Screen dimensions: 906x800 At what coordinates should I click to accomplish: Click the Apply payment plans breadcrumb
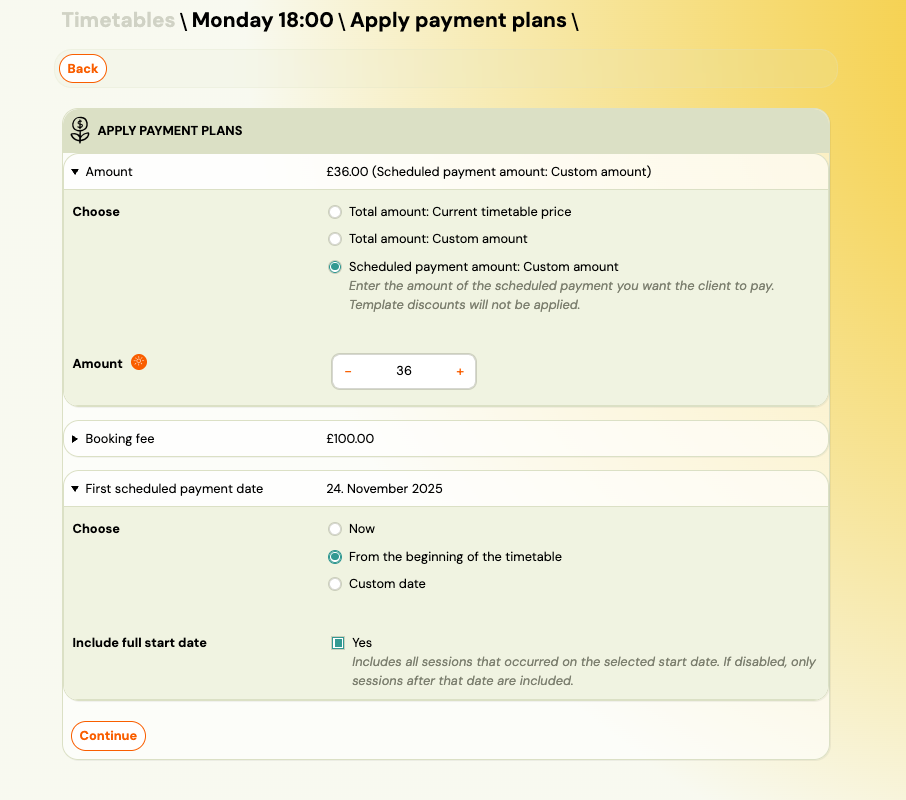pyautogui.click(x=458, y=20)
